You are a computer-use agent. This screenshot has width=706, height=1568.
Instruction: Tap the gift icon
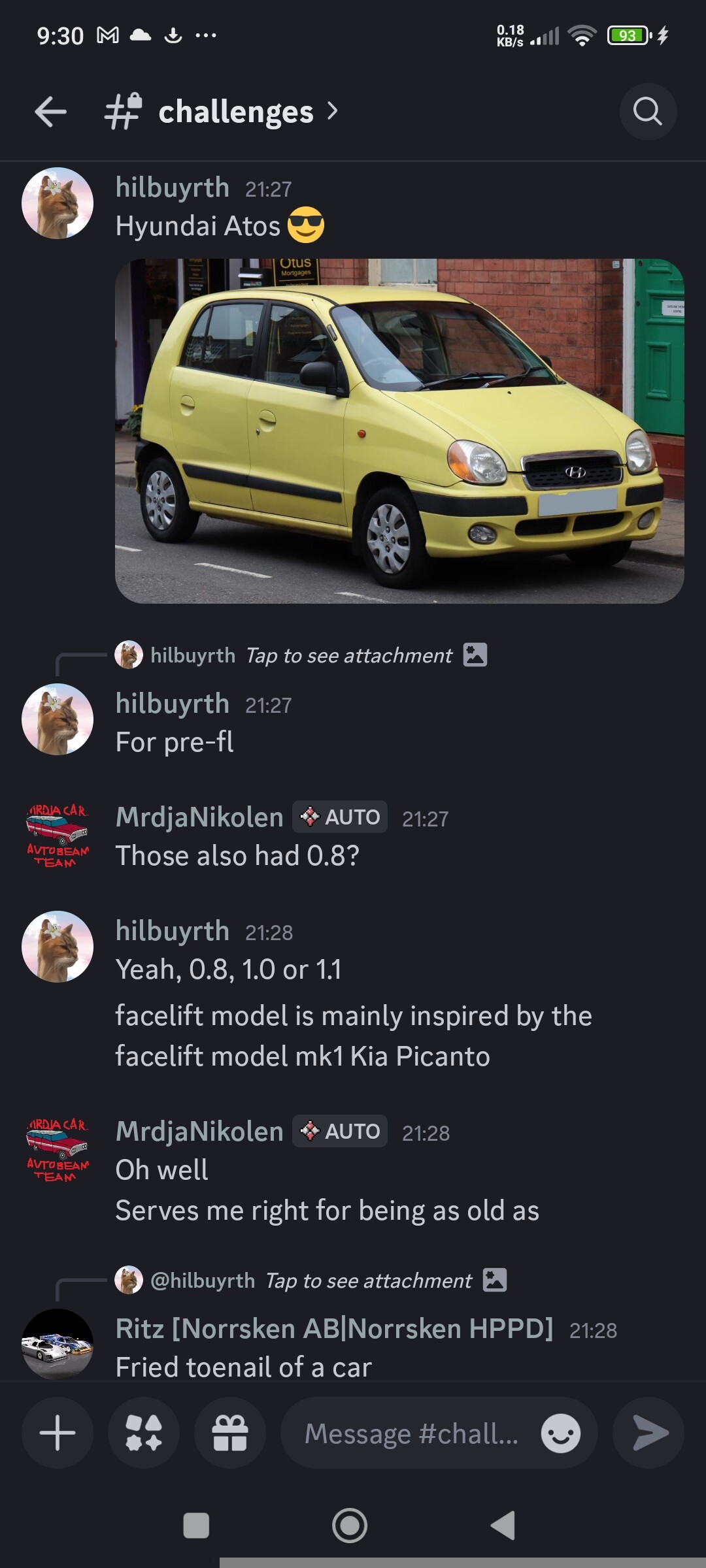[x=230, y=1433]
